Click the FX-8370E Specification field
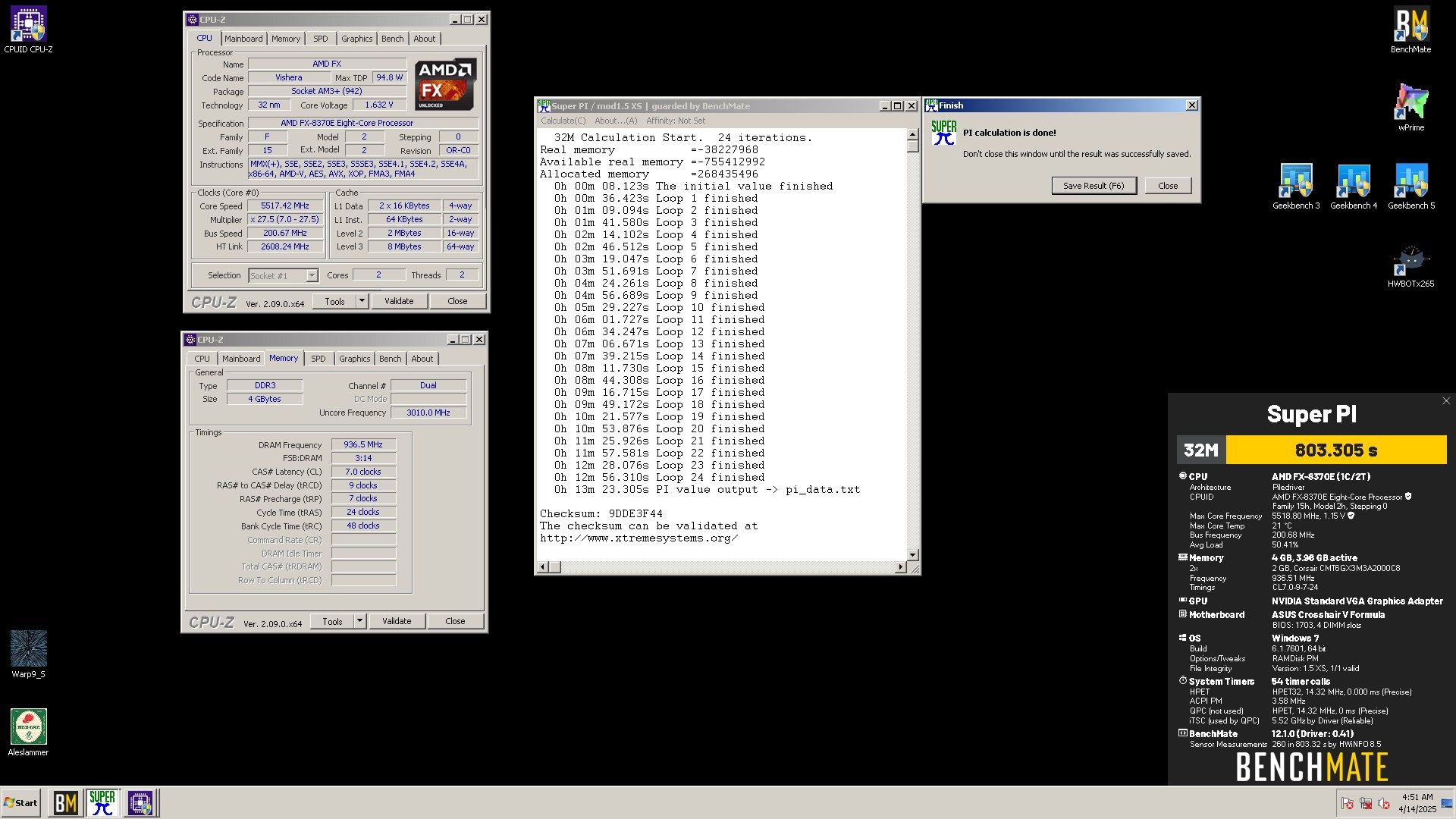The height and width of the screenshot is (819, 1456). click(x=363, y=123)
